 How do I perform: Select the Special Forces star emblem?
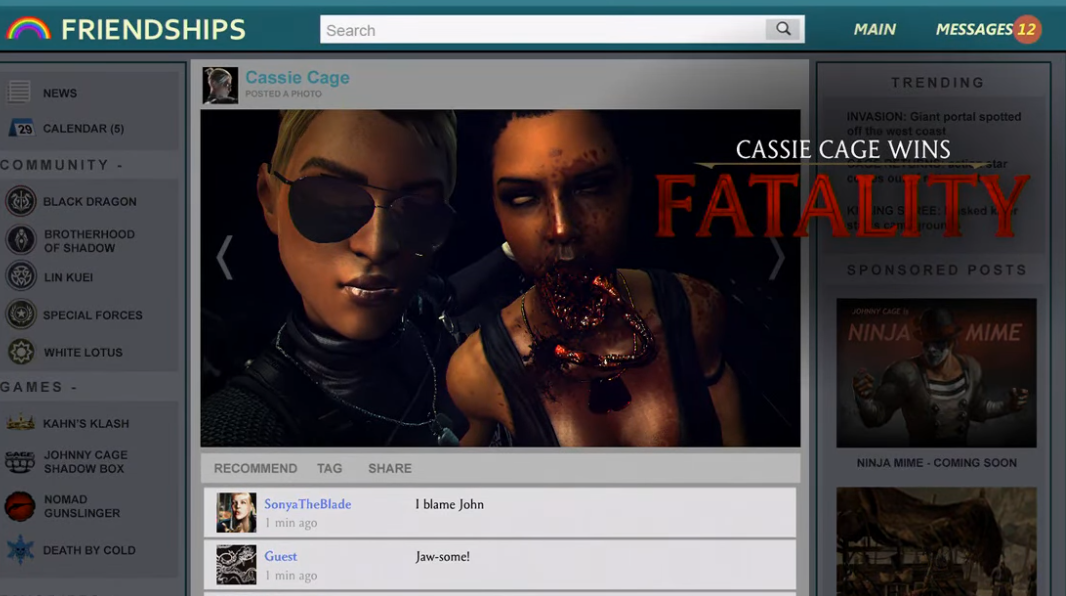click(20, 315)
